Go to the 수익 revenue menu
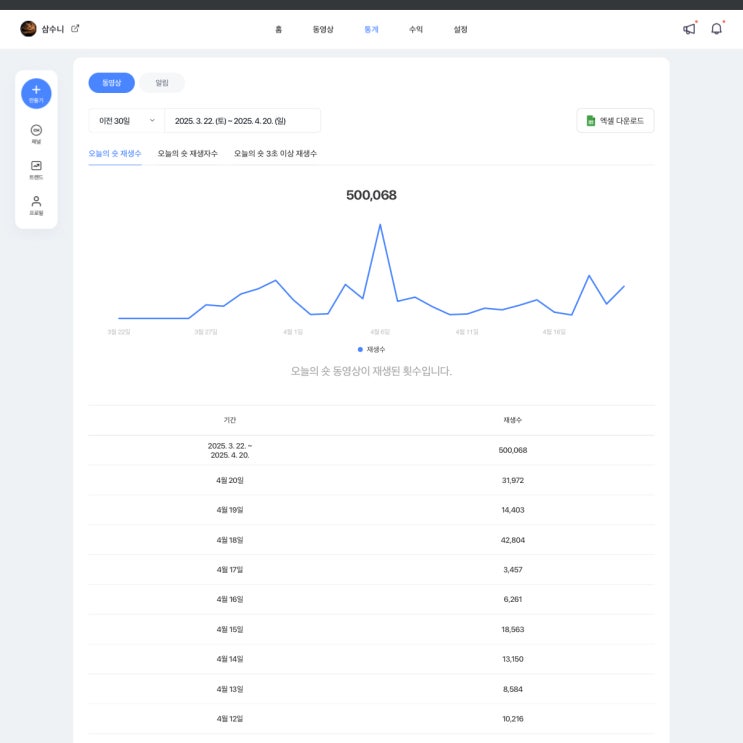 (x=416, y=29)
